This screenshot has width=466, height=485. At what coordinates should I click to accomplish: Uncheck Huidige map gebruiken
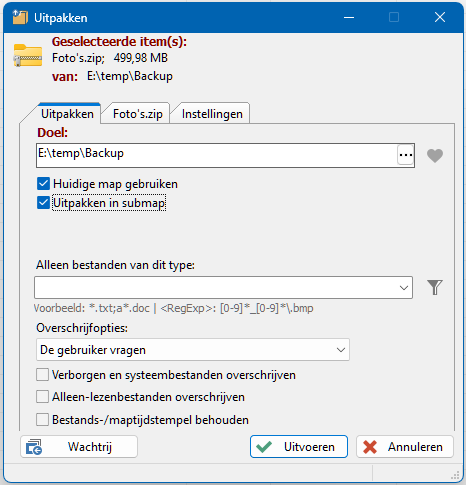pyautogui.click(x=43, y=184)
